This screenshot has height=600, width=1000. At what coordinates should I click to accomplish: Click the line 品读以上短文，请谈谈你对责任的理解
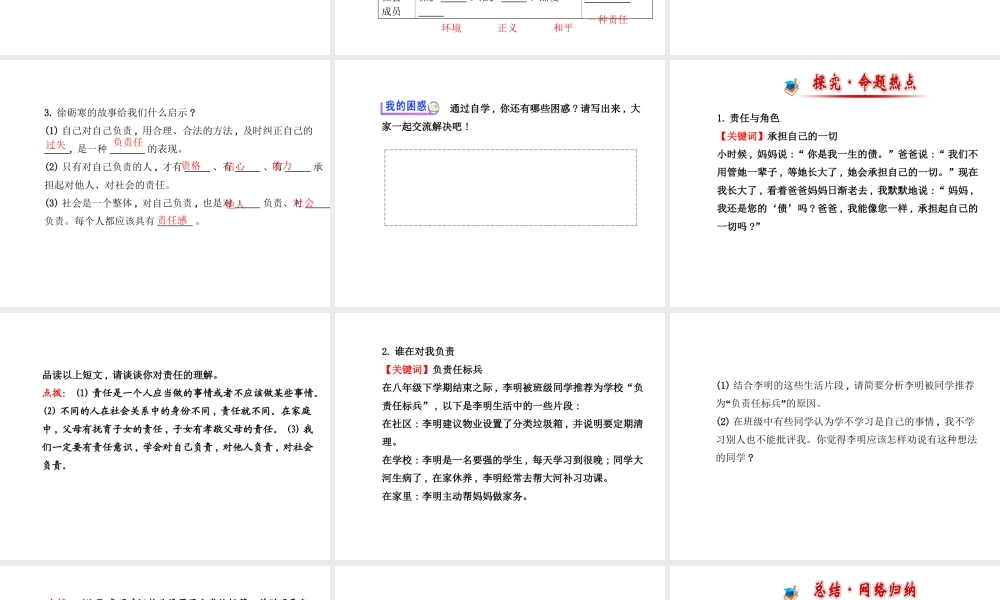[131, 375]
